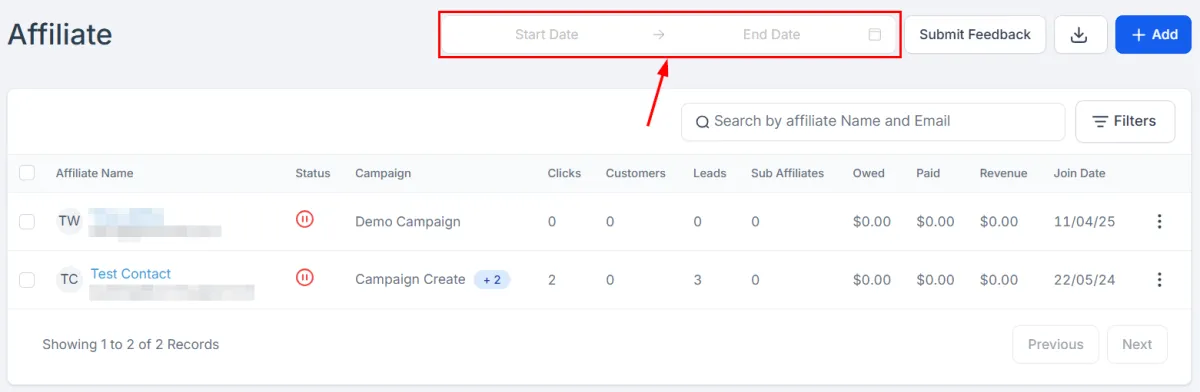
Task: Click the Submit Feedback button
Action: tap(975, 35)
